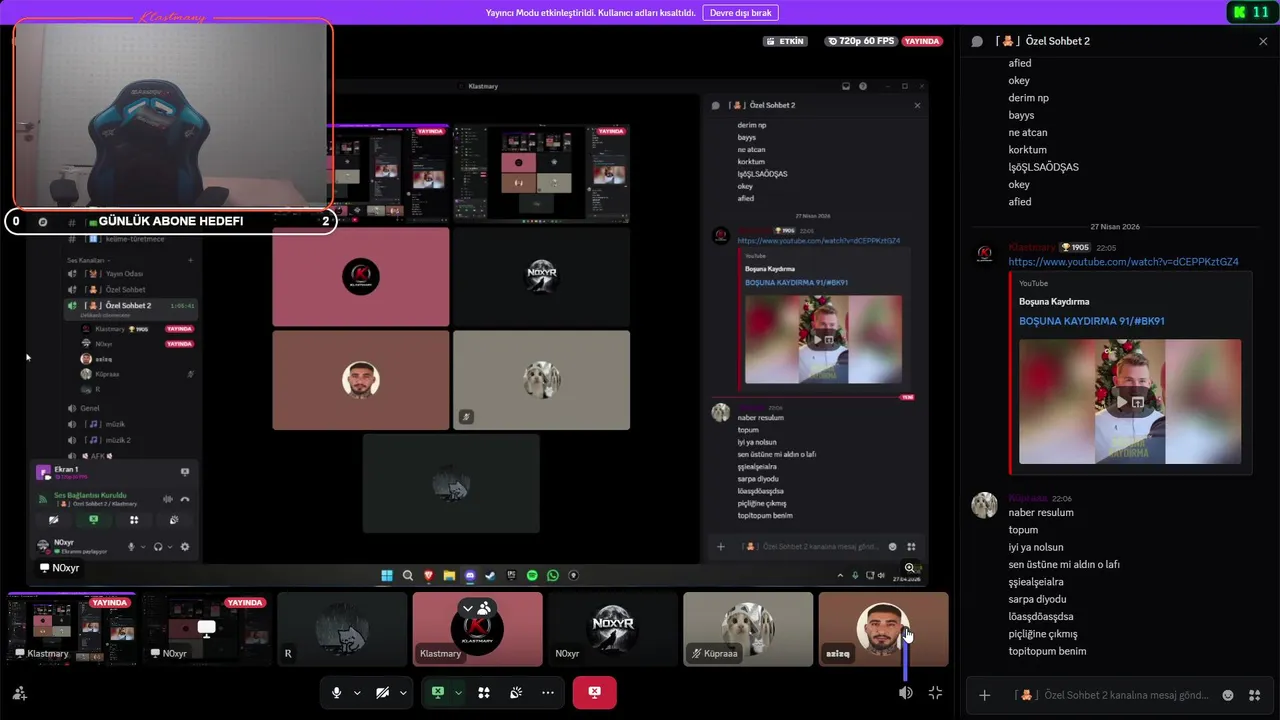Invite friends to the voice call
This screenshot has width=1280, height=720.
pyautogui.click(x=20, y=693)
